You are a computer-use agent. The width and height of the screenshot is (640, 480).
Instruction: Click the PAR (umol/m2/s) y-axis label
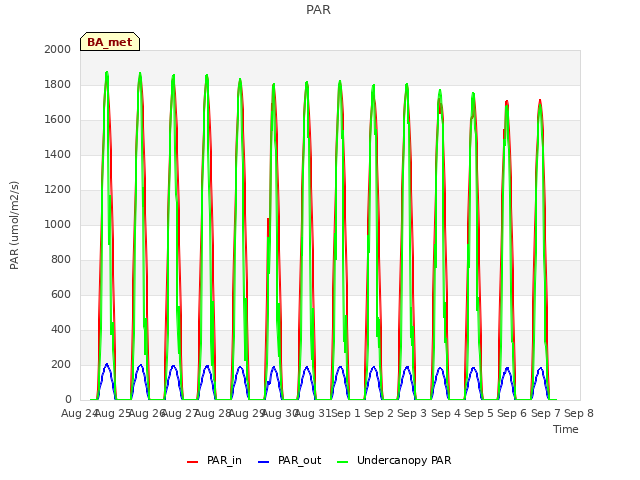14,225
